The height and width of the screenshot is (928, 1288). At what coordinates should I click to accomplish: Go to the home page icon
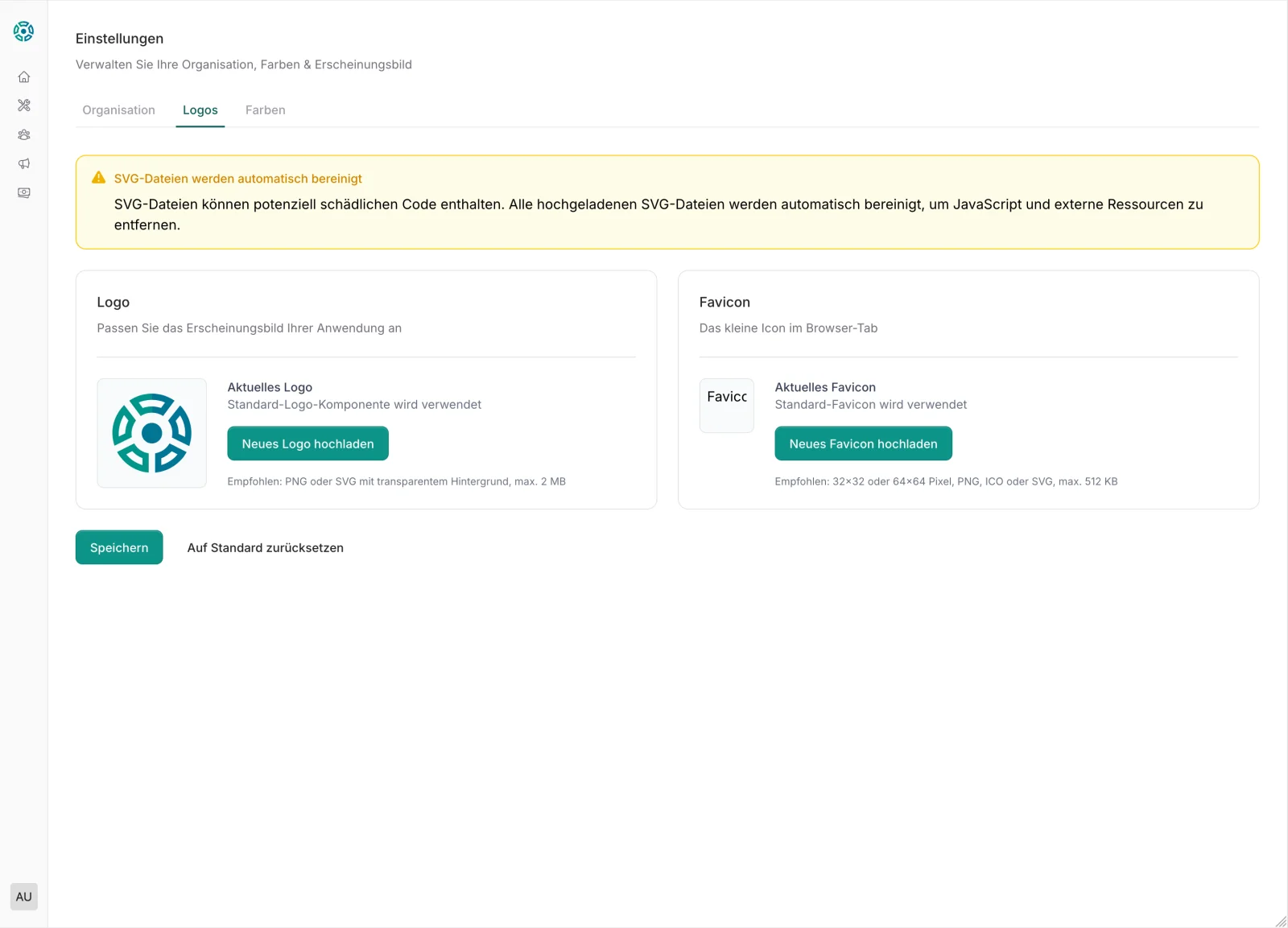pyautogui.click(x=24, y=77)
